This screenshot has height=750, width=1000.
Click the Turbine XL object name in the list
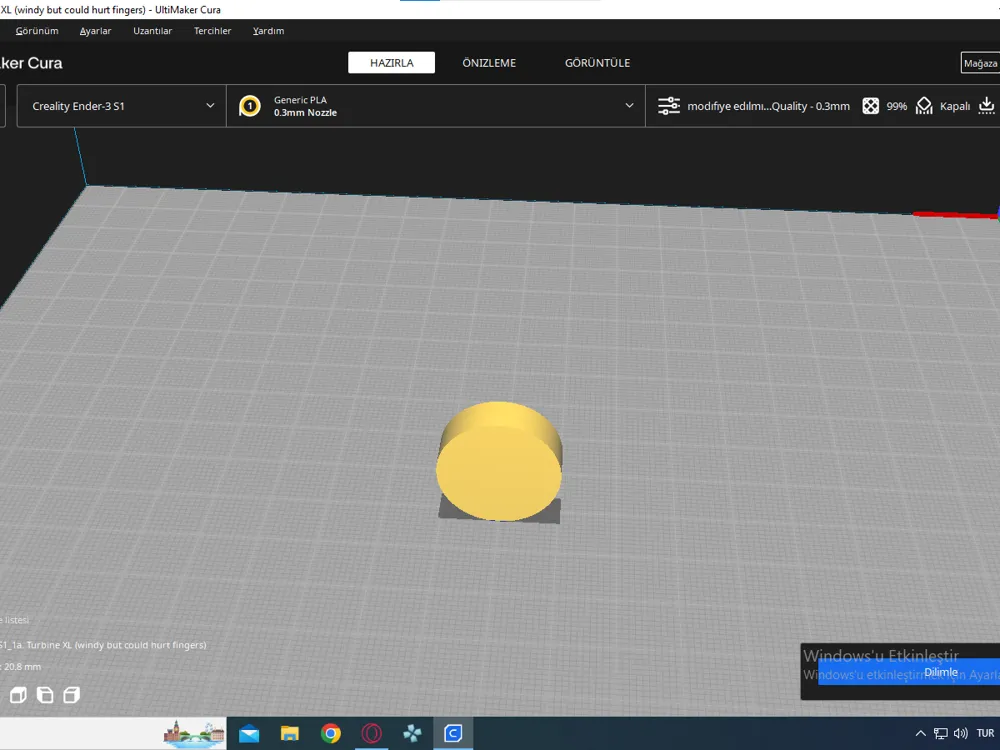[x=103, y=645]
